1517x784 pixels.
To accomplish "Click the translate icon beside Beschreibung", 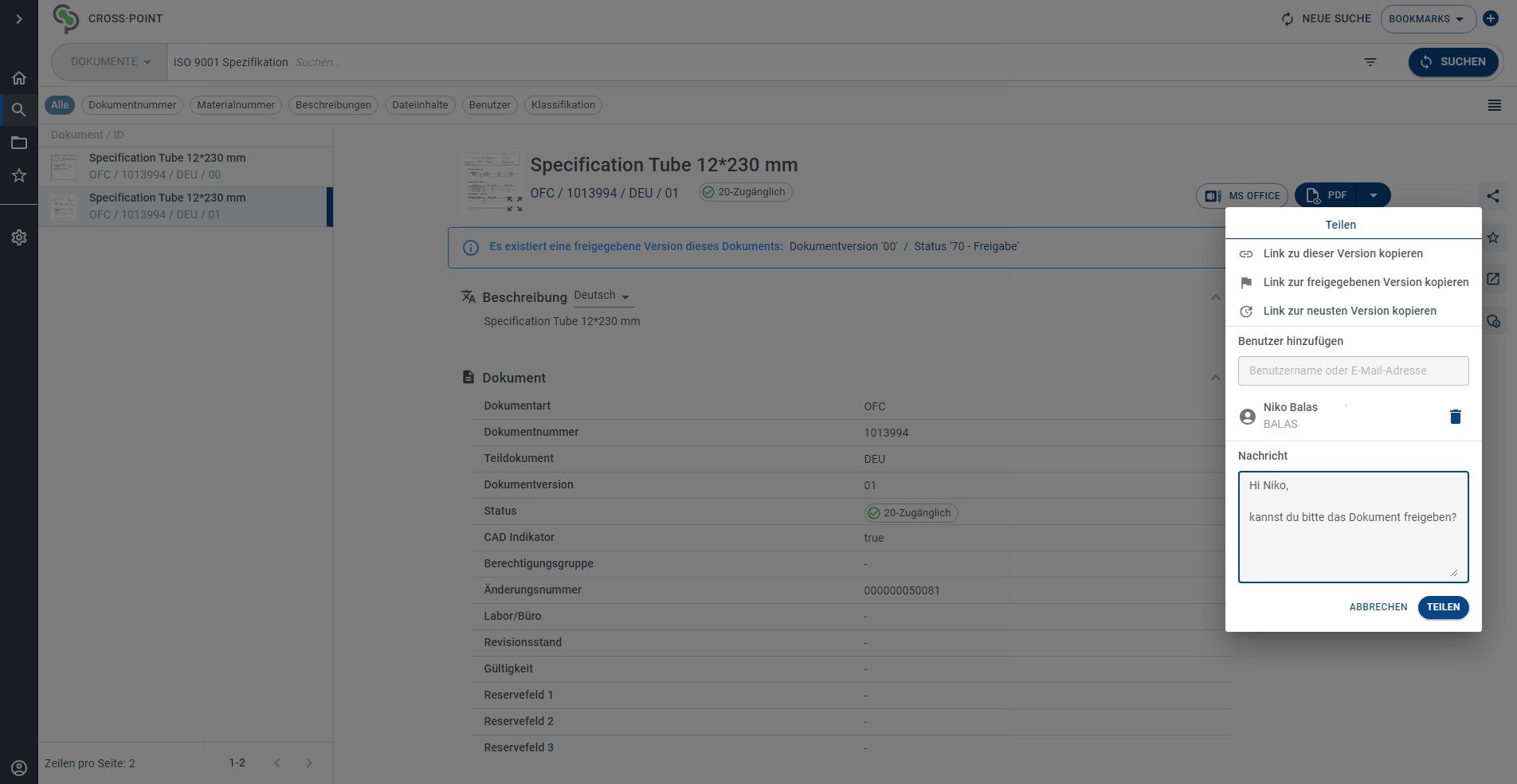I will 468,296.
